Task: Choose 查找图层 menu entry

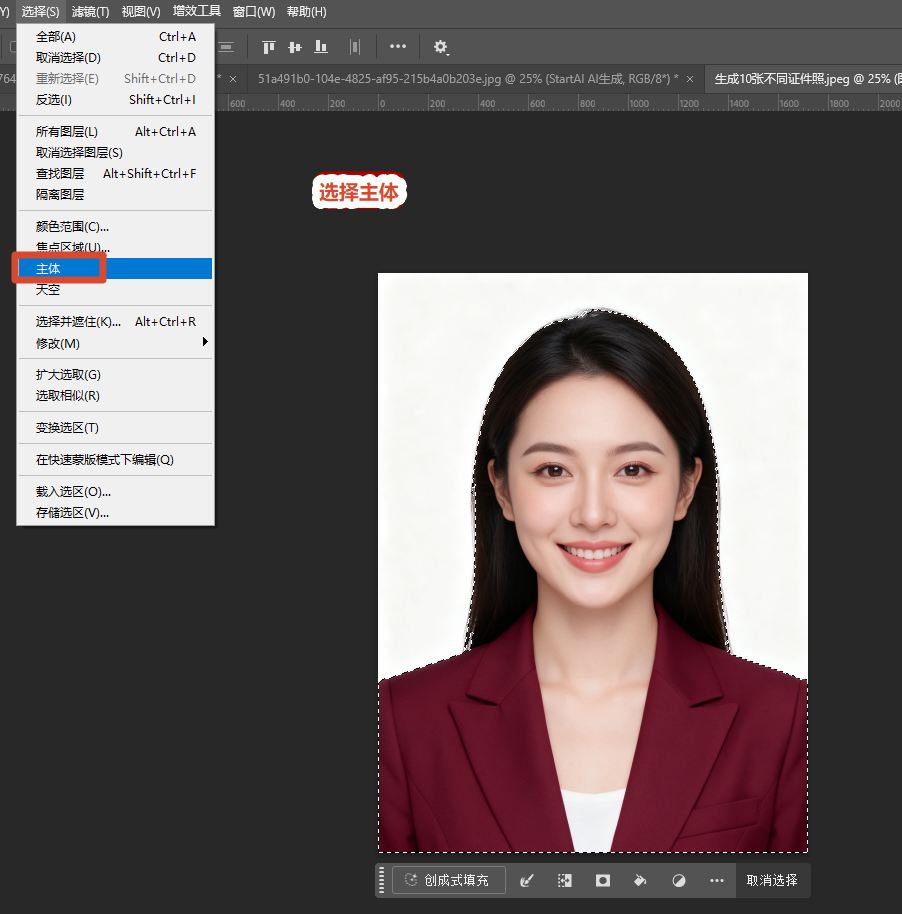Action: point(115,174)
